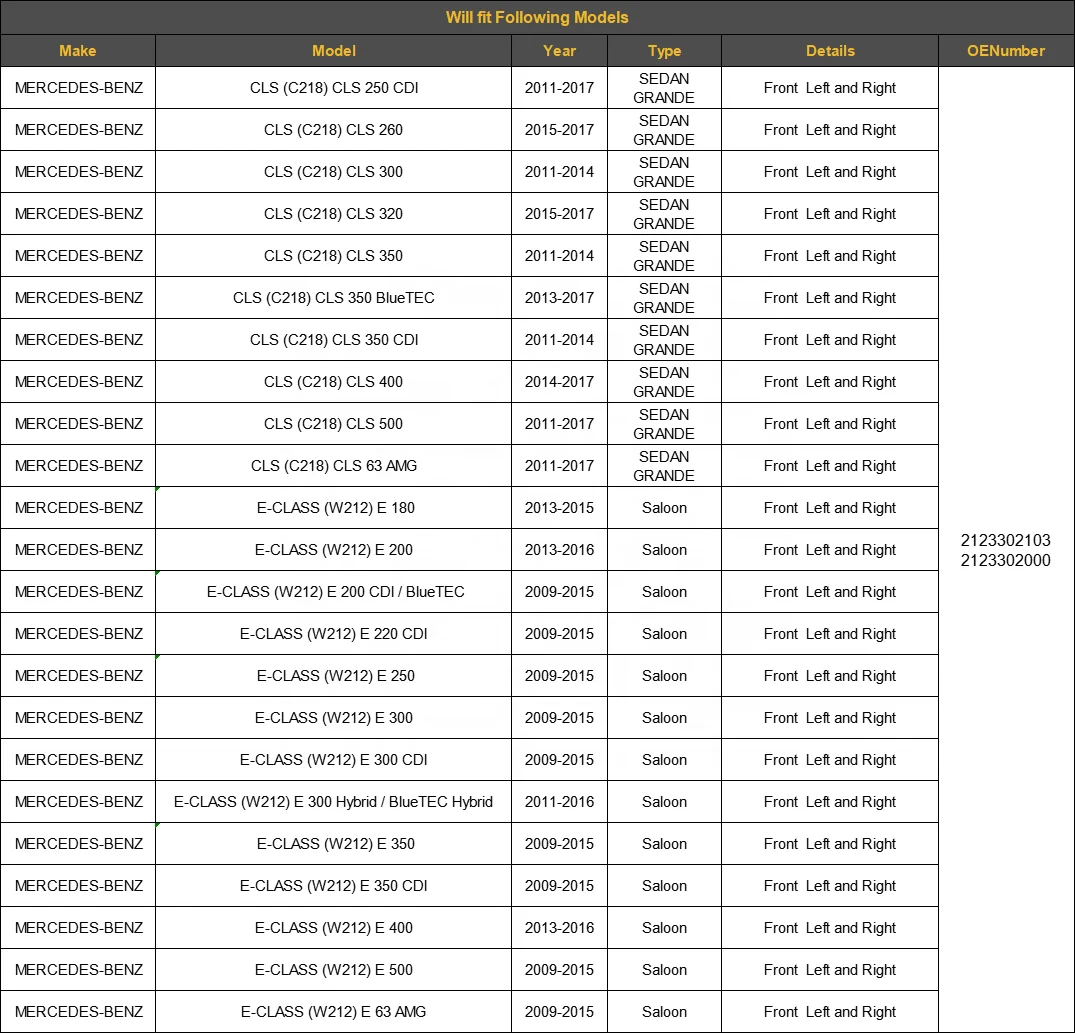Select the OE number 2123302103
1075x1033 pixels.
click(1005, 541)
